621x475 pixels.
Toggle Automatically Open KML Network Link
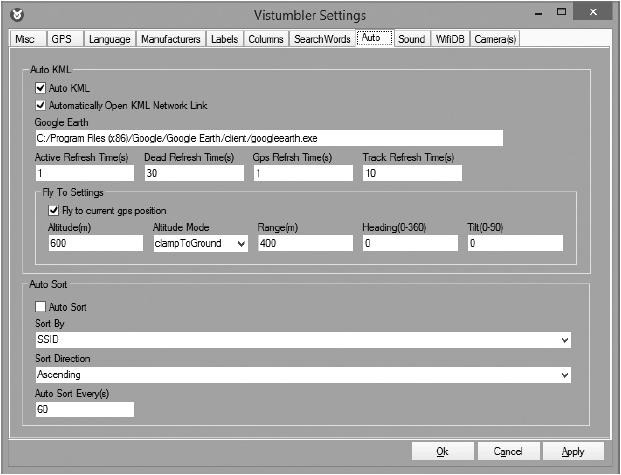(41, 105)
